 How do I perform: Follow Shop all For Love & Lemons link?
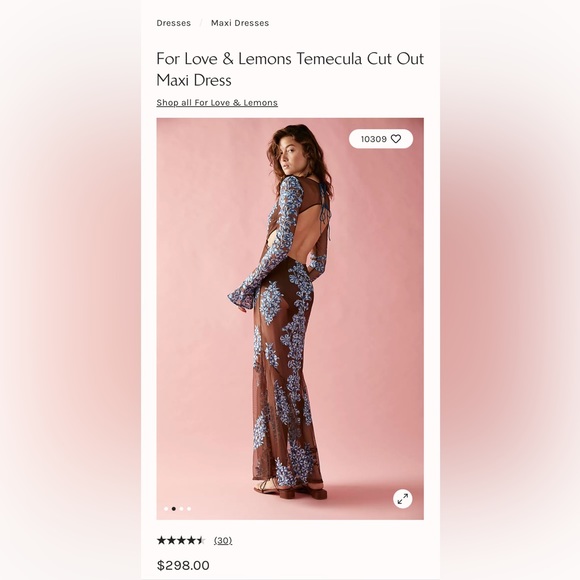[217, 102]
